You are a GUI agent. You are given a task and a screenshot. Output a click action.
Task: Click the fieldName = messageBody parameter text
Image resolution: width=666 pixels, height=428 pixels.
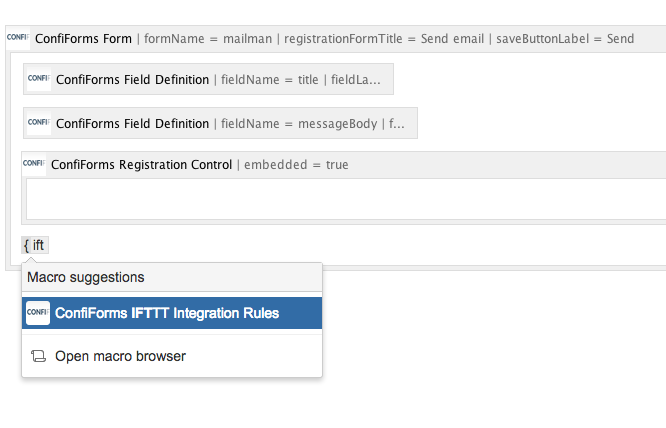[299, 123]
